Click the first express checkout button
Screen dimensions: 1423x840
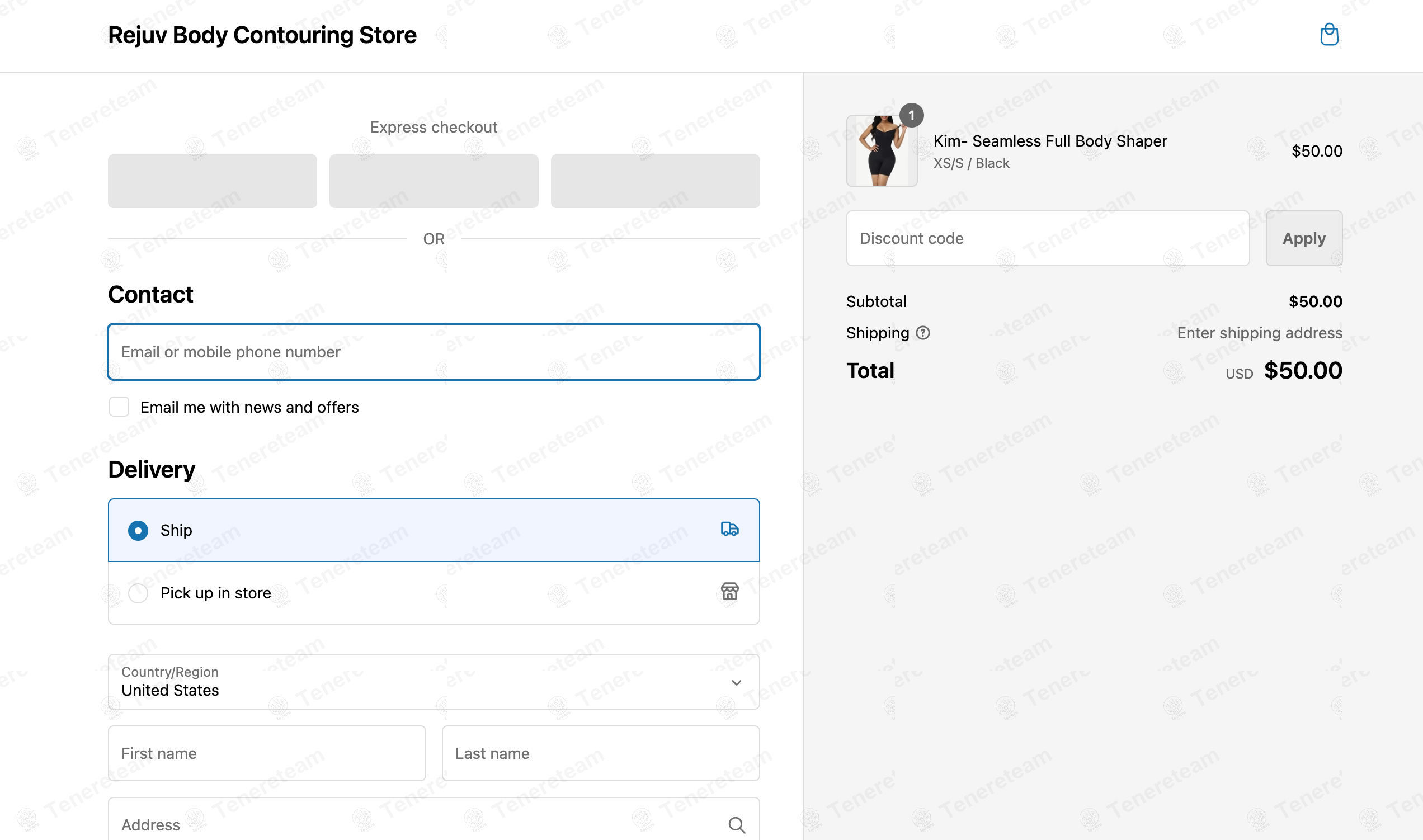click(212, 181)
